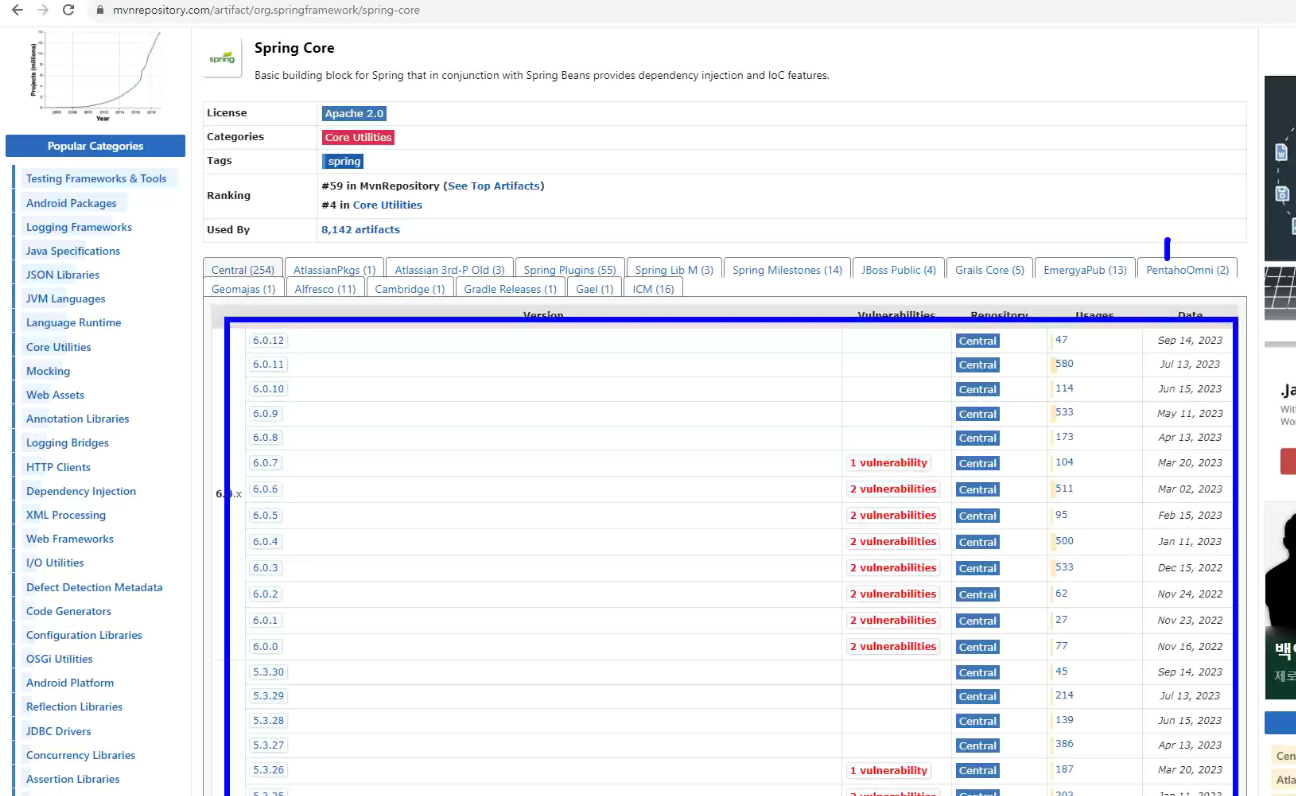
Task: Open Core Utilities in the Popular Categories sidebar
Action: pos(58,347)
